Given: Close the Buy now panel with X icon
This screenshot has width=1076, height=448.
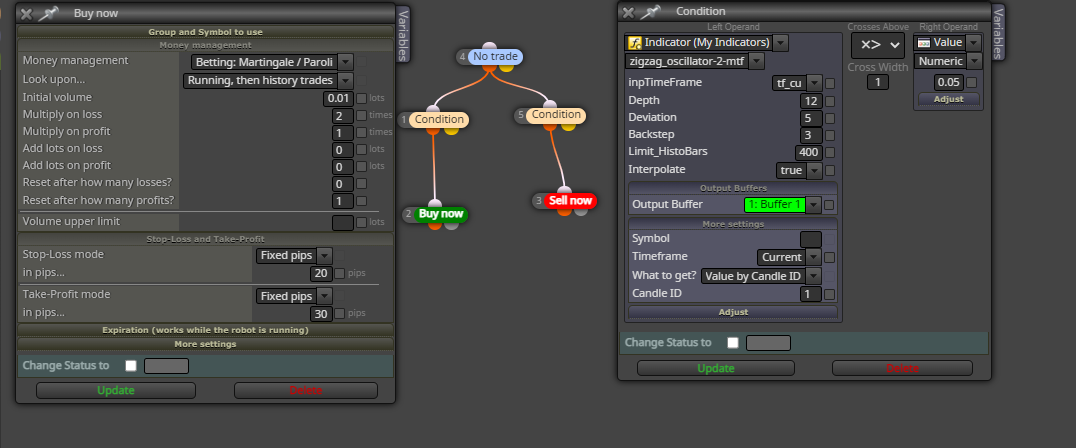Looking at the screenshot, I should [x=26, y=13].
